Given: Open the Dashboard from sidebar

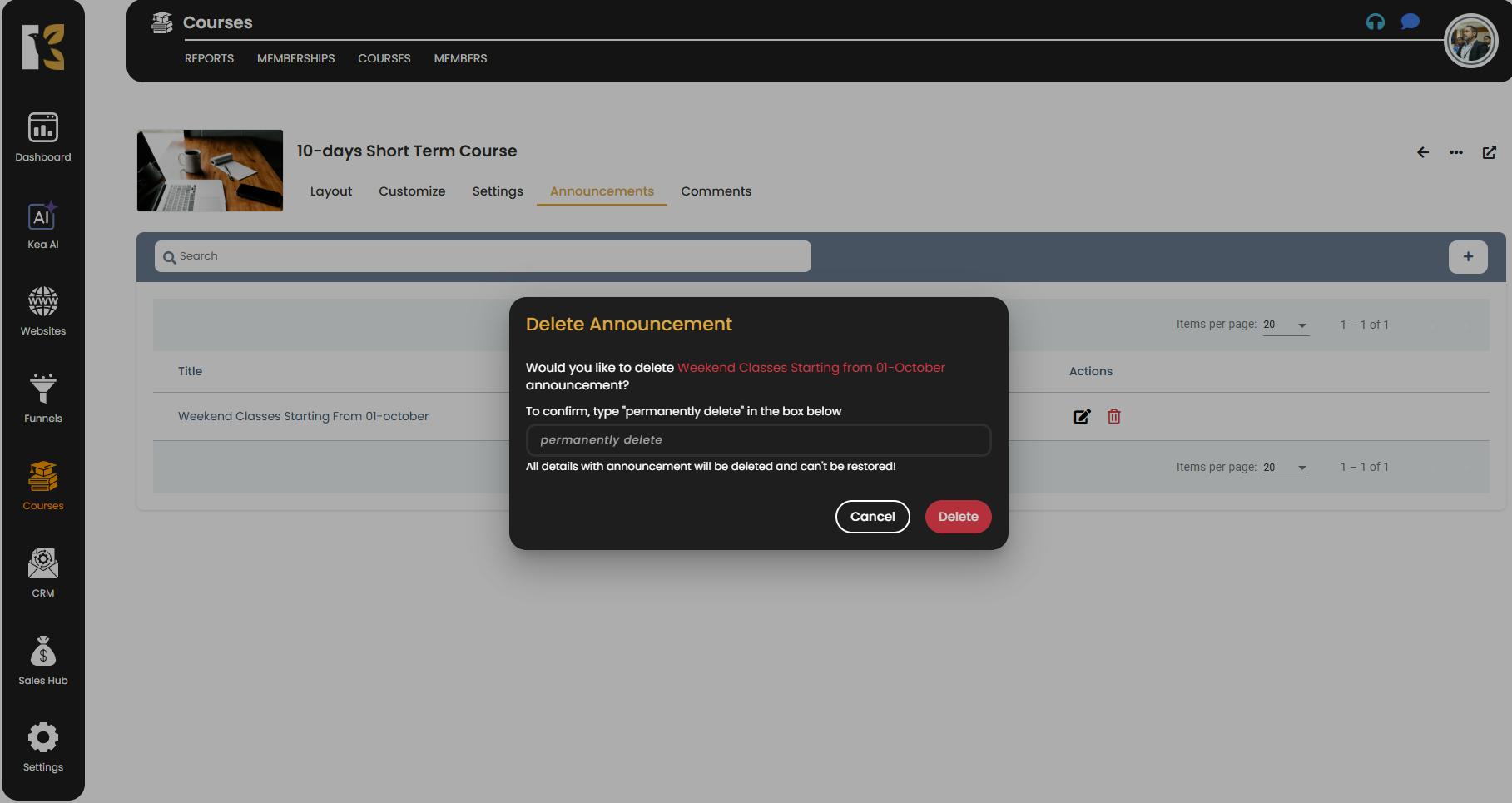Looking at the screenshot, I should [42, 137].
